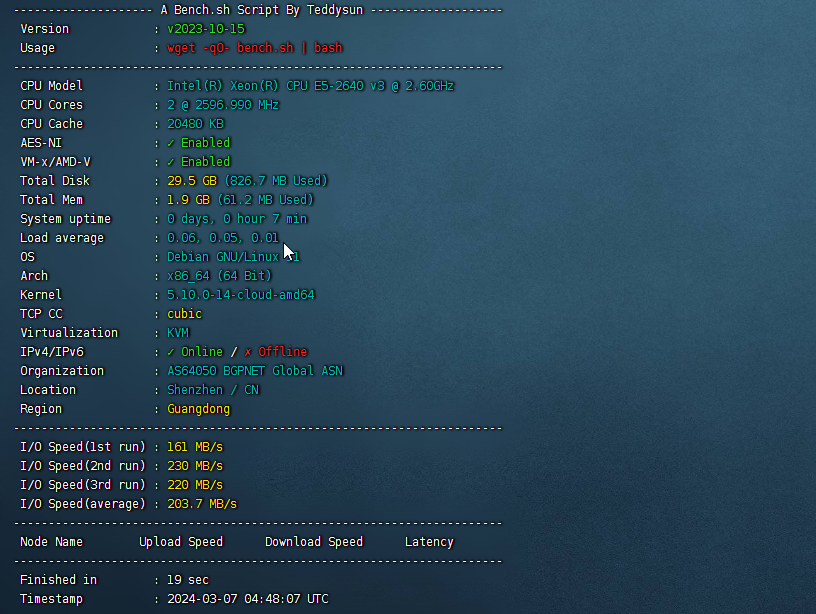Click the 161 MB/s first run speed
The image size is (816, 614).
click(195, 447)
